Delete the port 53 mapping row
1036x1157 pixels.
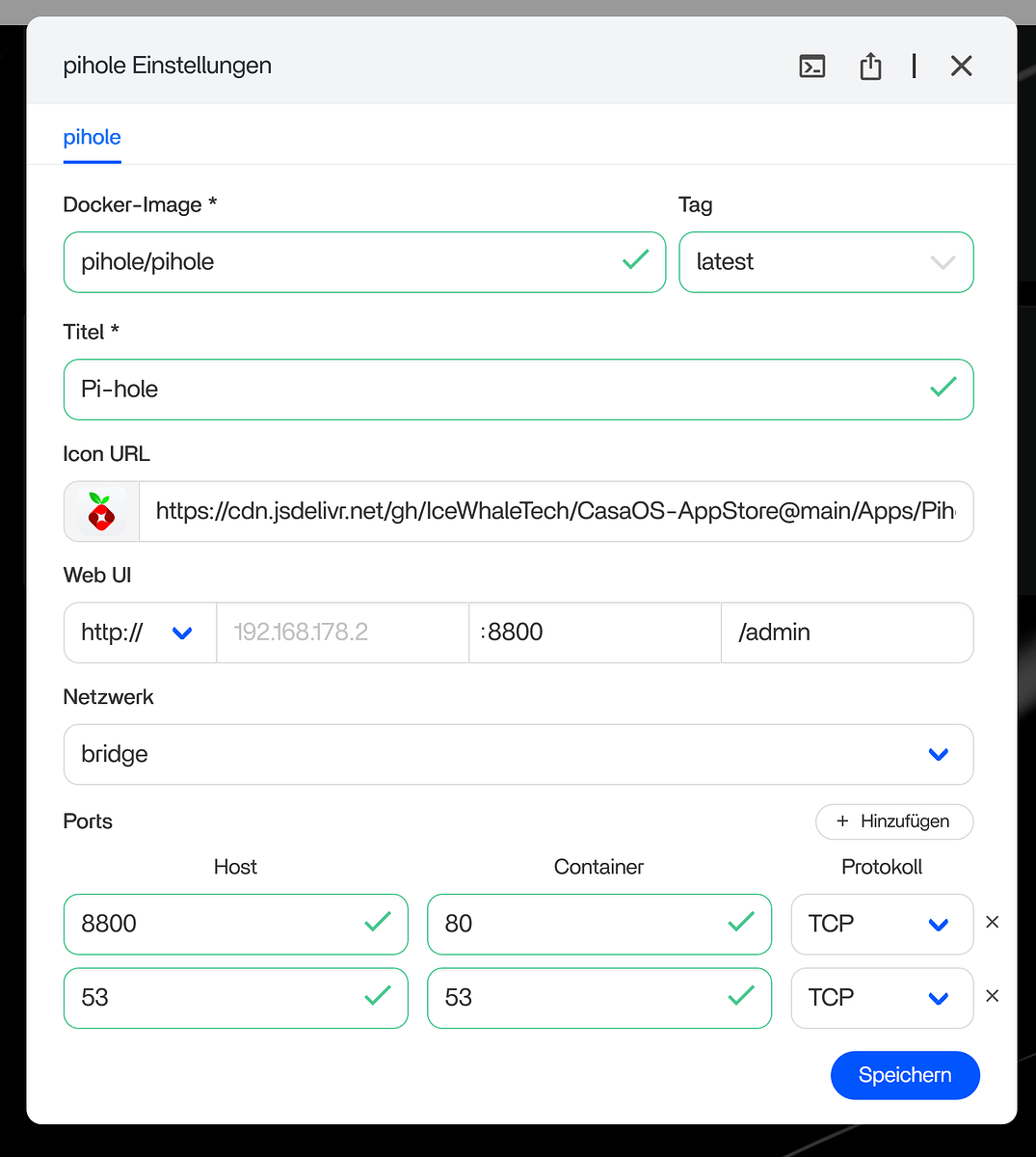point(992,996)
